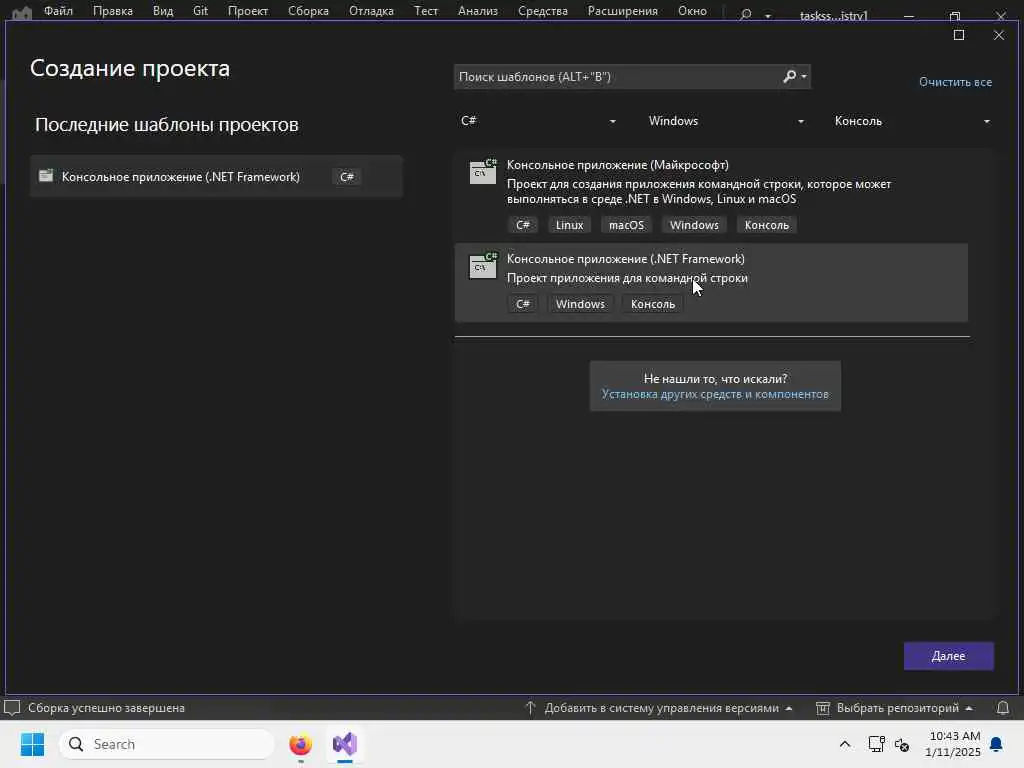This screenshot has width=1024, height=768.
Task: Maximize the Создание проекта dialog
Action: pos(959,35)
